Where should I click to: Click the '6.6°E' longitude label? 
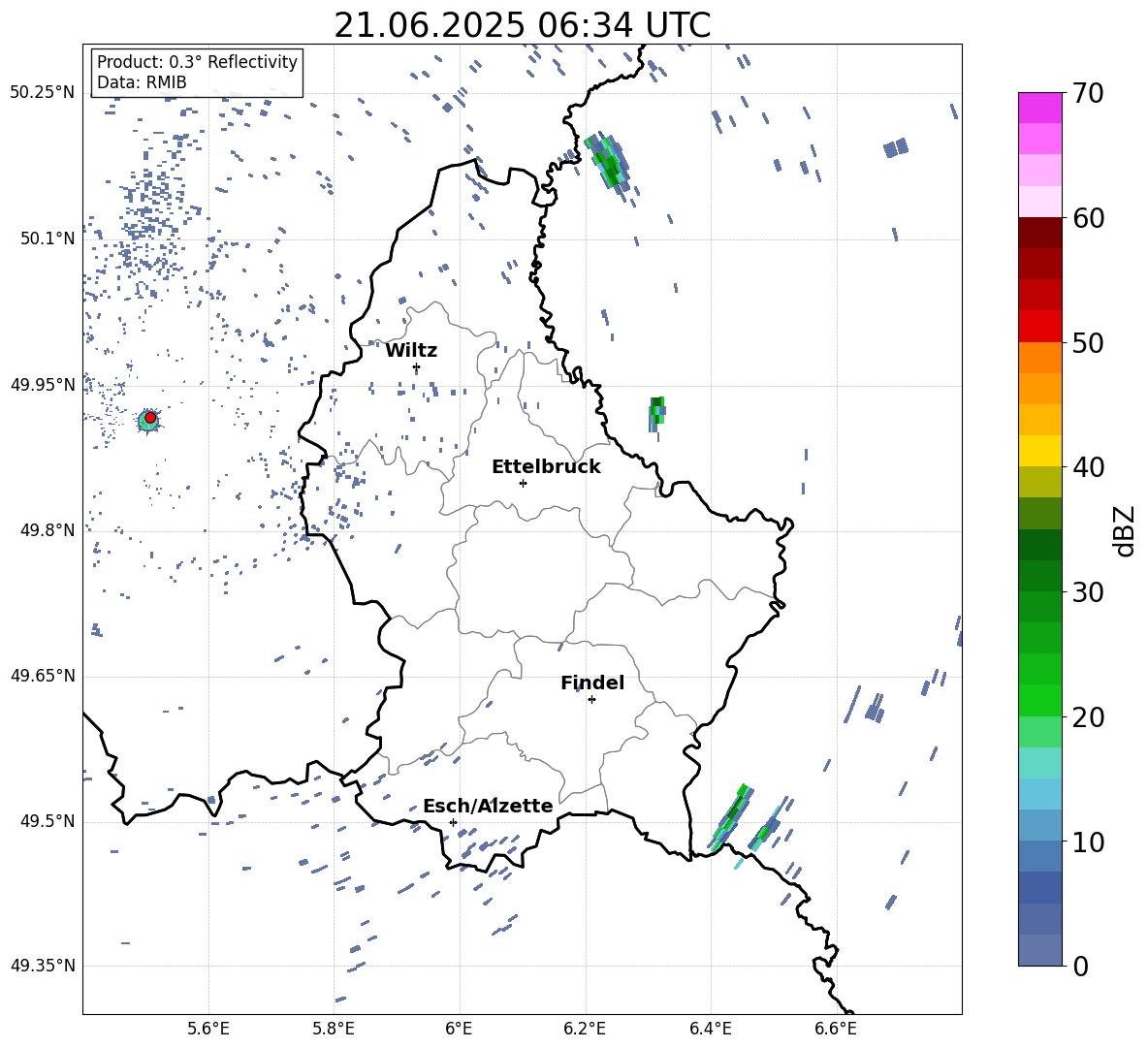836,1029
